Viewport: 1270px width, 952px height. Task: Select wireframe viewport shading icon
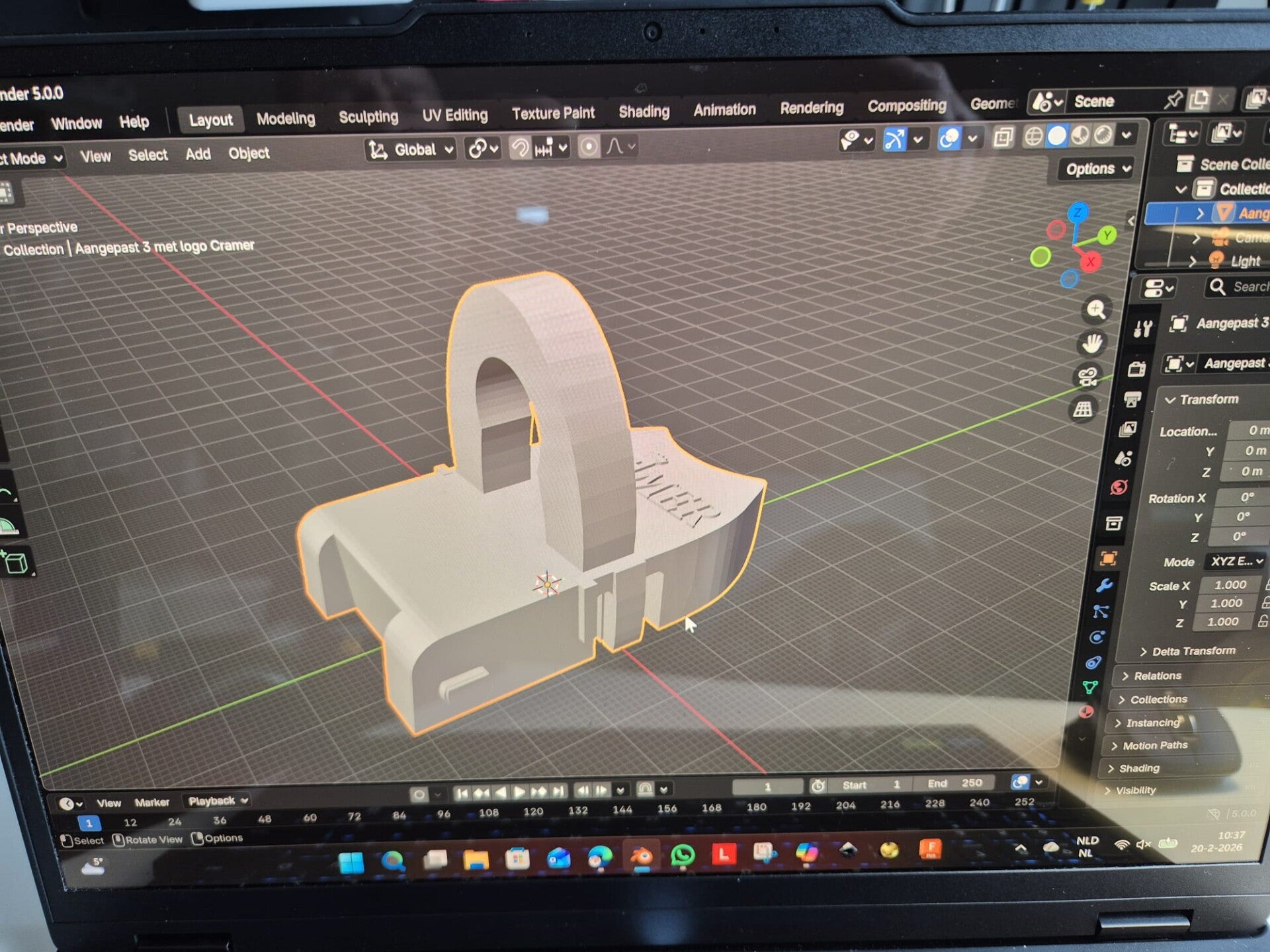(x=1033, y=137)
